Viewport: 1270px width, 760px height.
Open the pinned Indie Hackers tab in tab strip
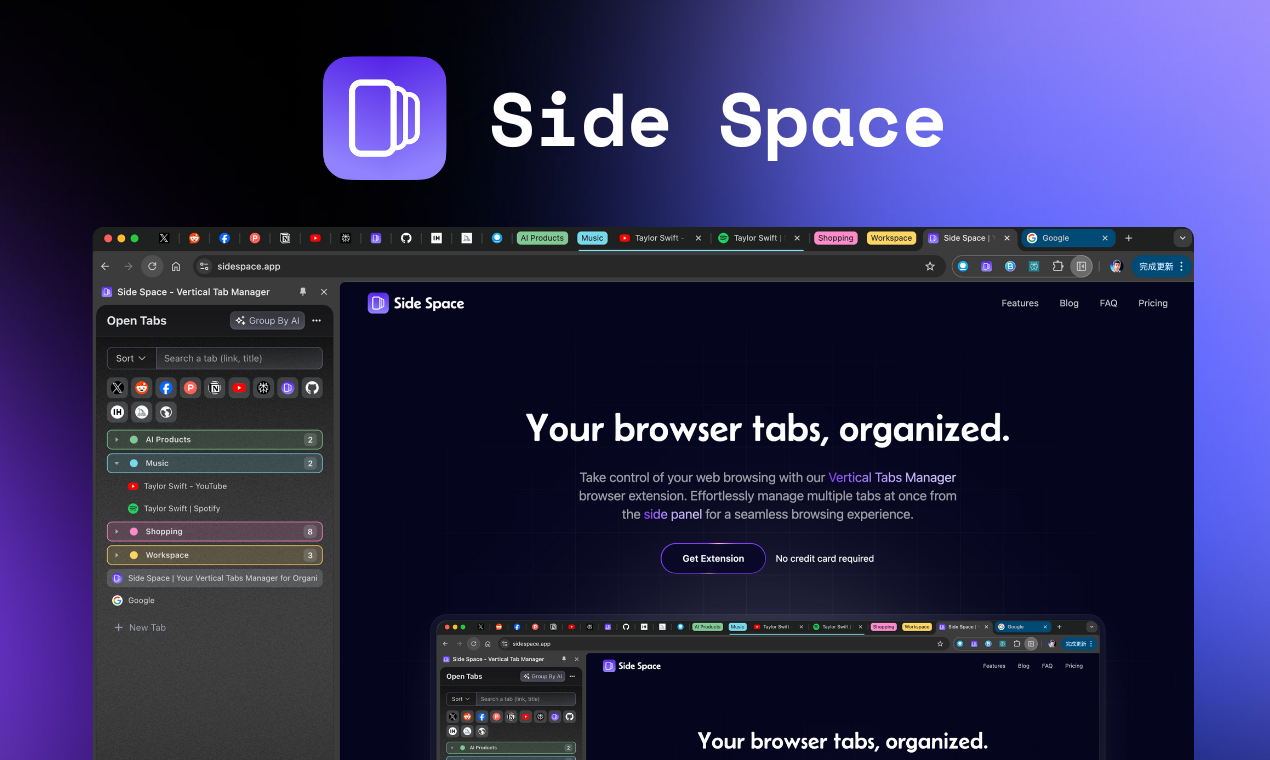436,238
